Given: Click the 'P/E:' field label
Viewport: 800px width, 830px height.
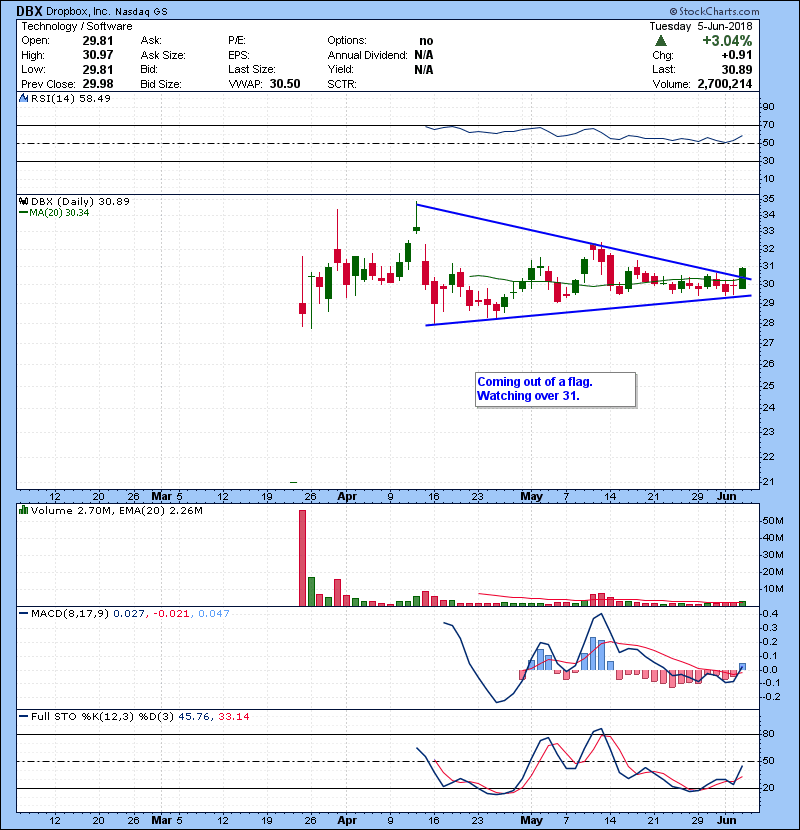Looking at the screenshot, I should pos(237,41).
